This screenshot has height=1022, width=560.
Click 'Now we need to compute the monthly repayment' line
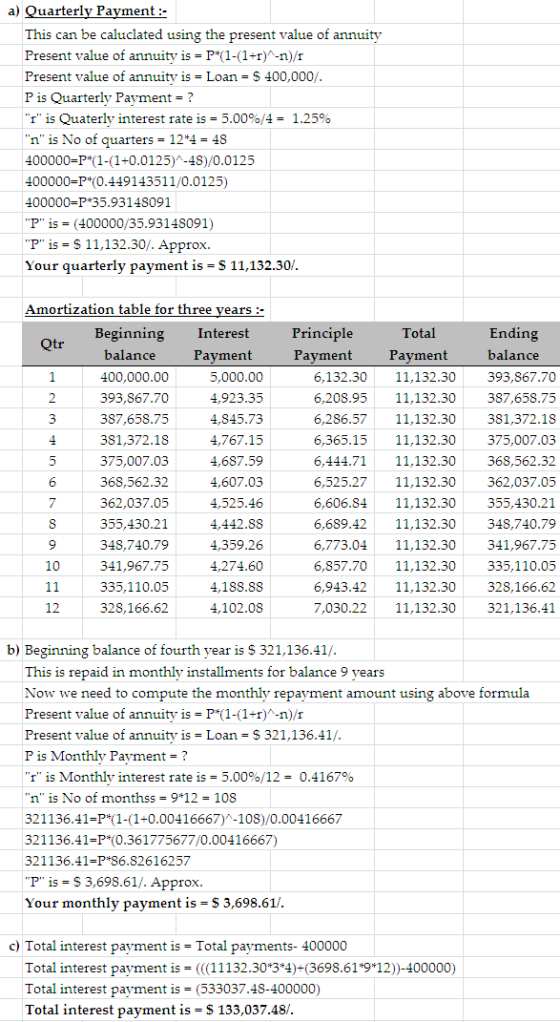(277, 692)
